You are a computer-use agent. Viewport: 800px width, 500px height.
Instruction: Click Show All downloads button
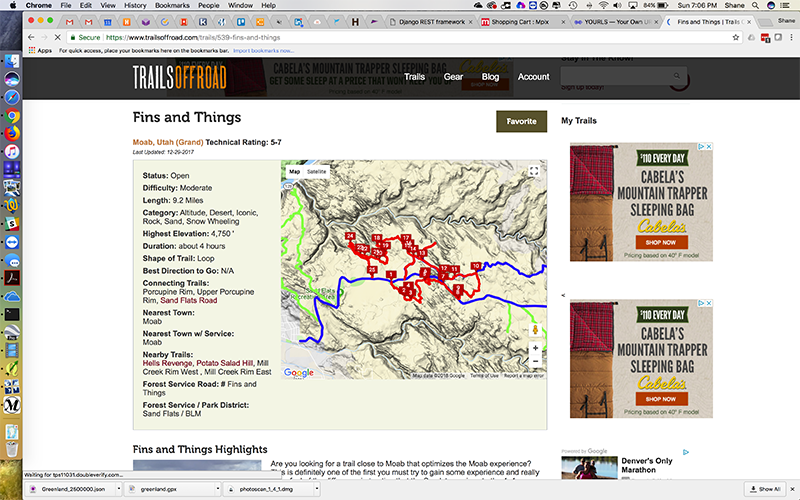point(765,489)
